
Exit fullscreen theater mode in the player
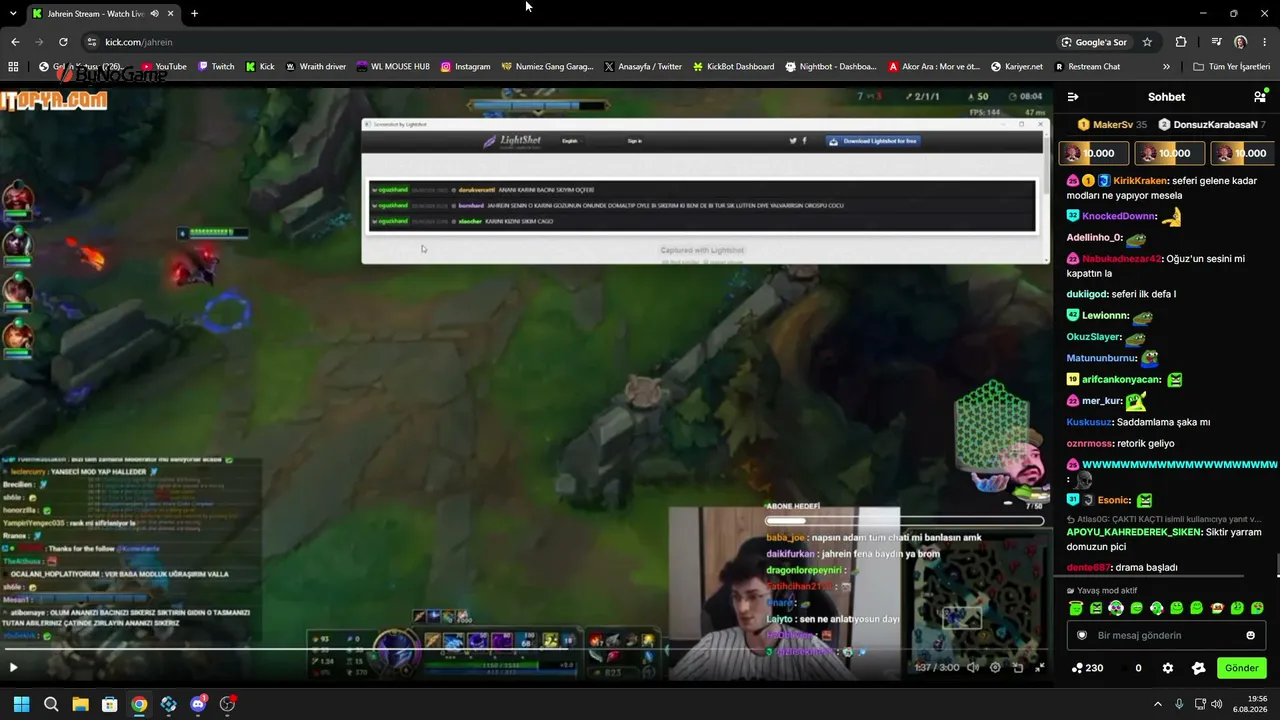click(1040, 667)
